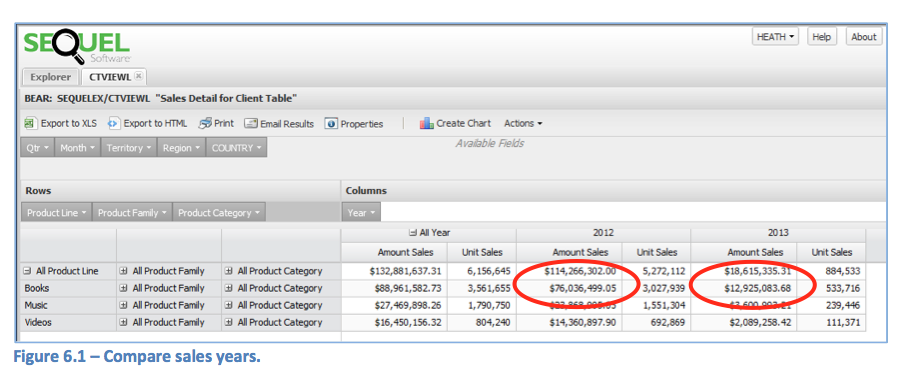917x378 pixels.
Task: Click the About button
Action: click(x=863, y=37)
